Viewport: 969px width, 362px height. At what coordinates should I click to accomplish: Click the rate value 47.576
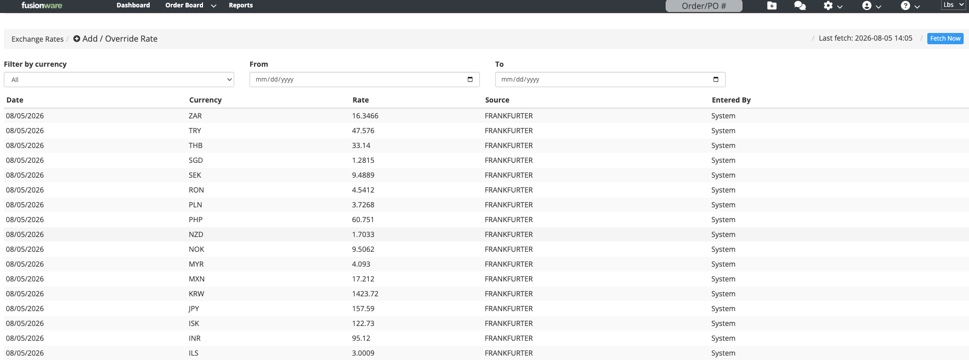point(363,131)
